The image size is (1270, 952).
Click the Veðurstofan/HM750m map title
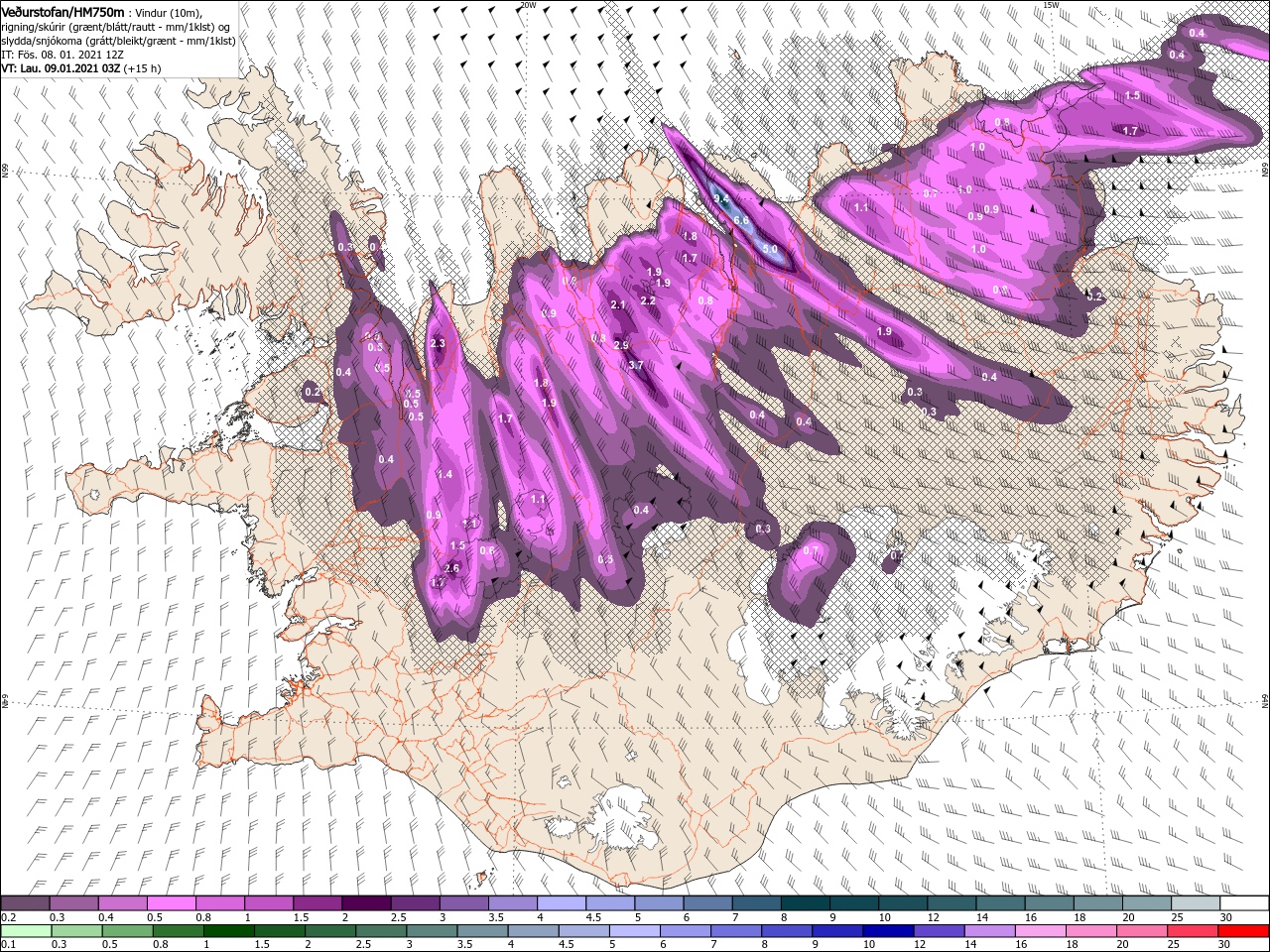(63, 11)
